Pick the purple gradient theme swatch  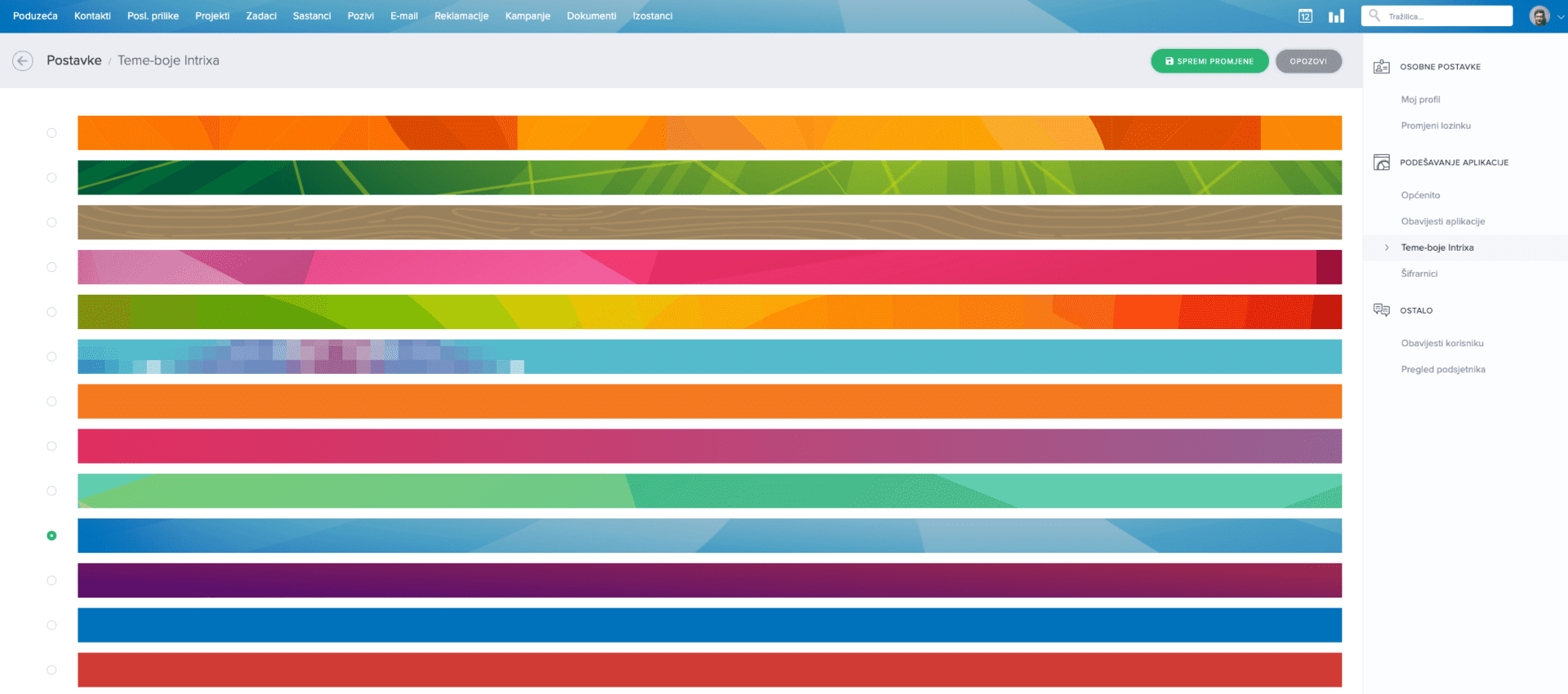[x=709, y=581]
